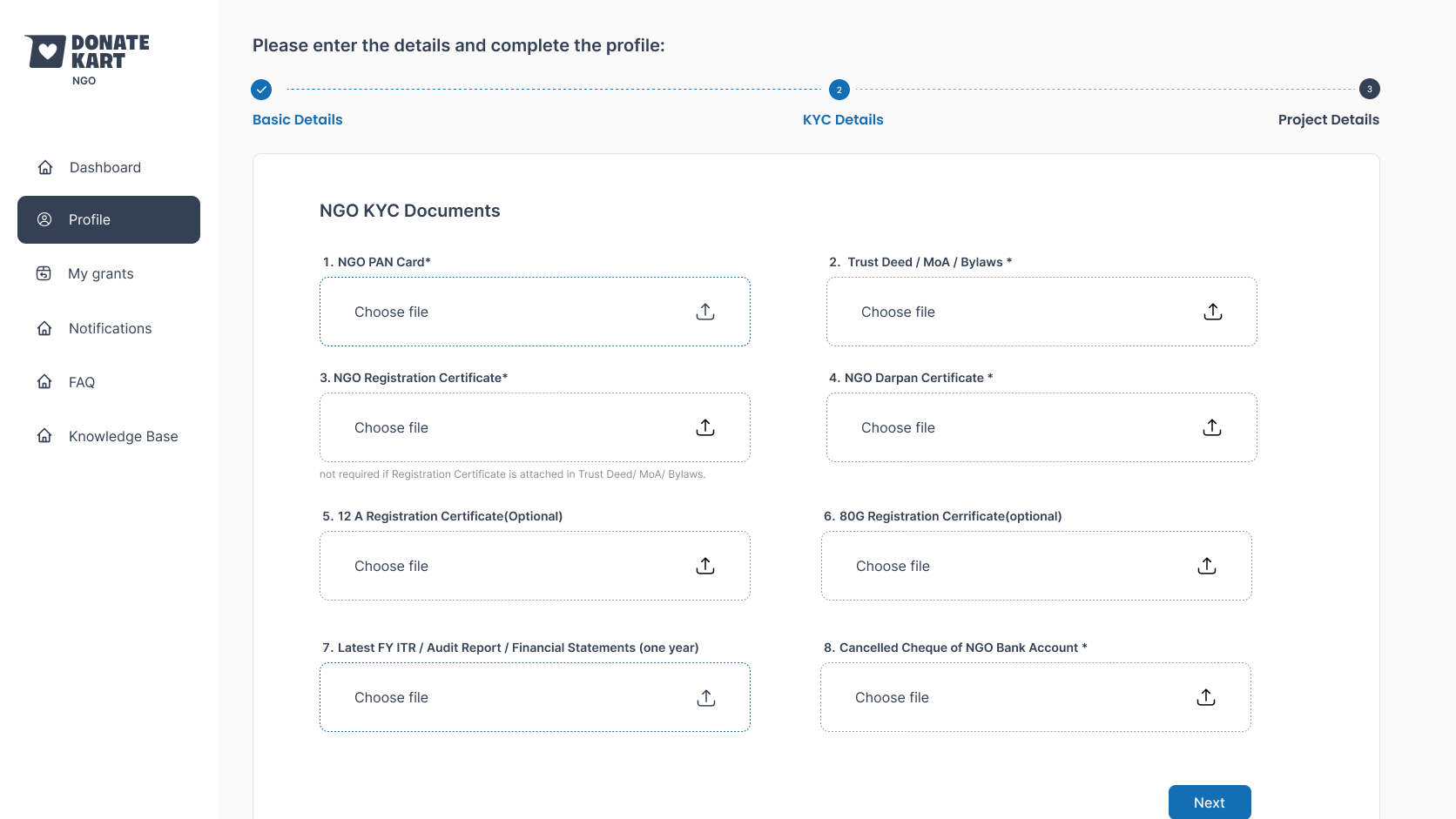1456x819 pixels.
Task: Click the KYC Details step label
Action: (x=843, y=119)
